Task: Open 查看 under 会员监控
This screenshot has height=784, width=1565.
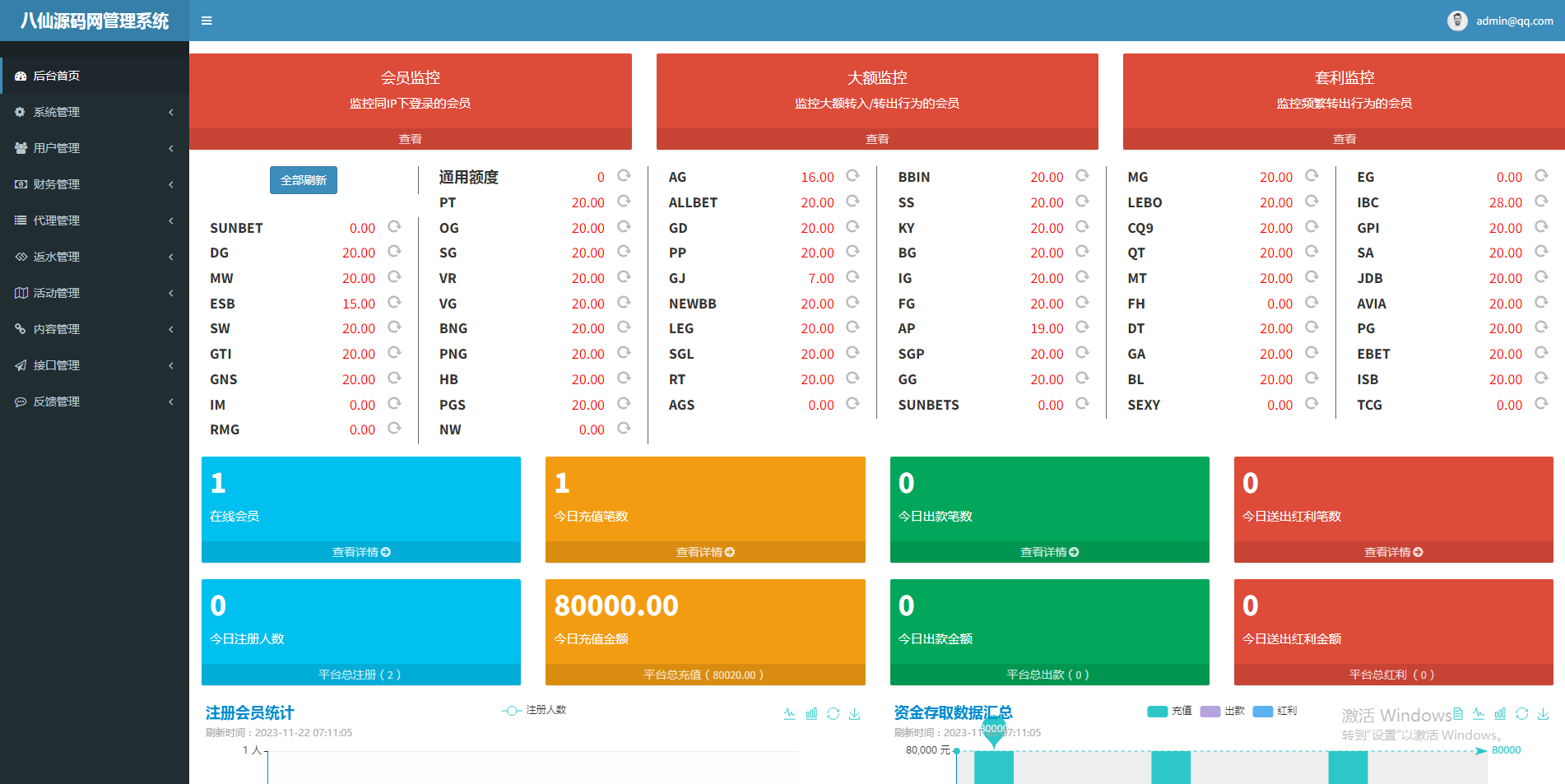Action: point(411,139)
